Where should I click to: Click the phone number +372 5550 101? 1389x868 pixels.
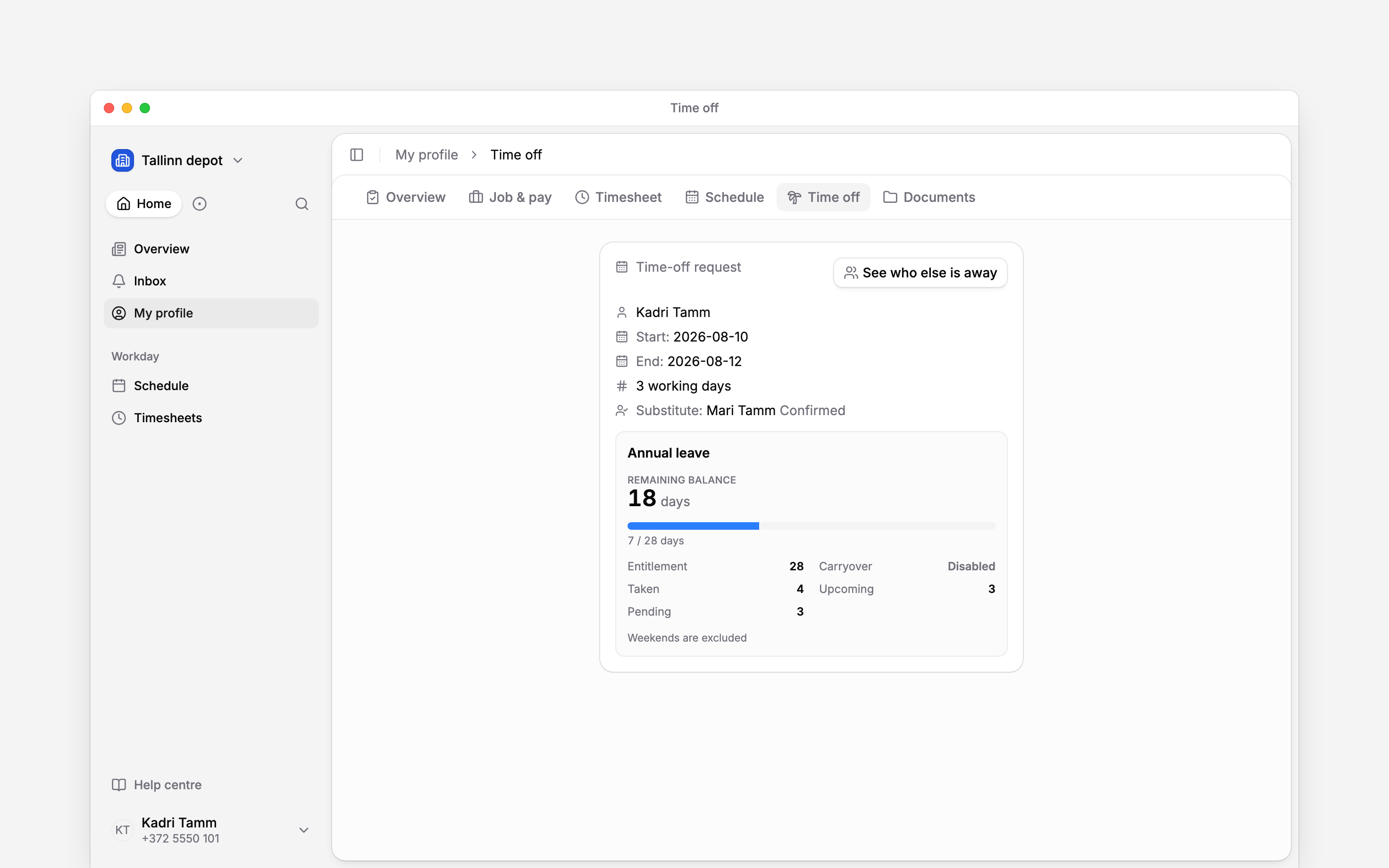180,839
